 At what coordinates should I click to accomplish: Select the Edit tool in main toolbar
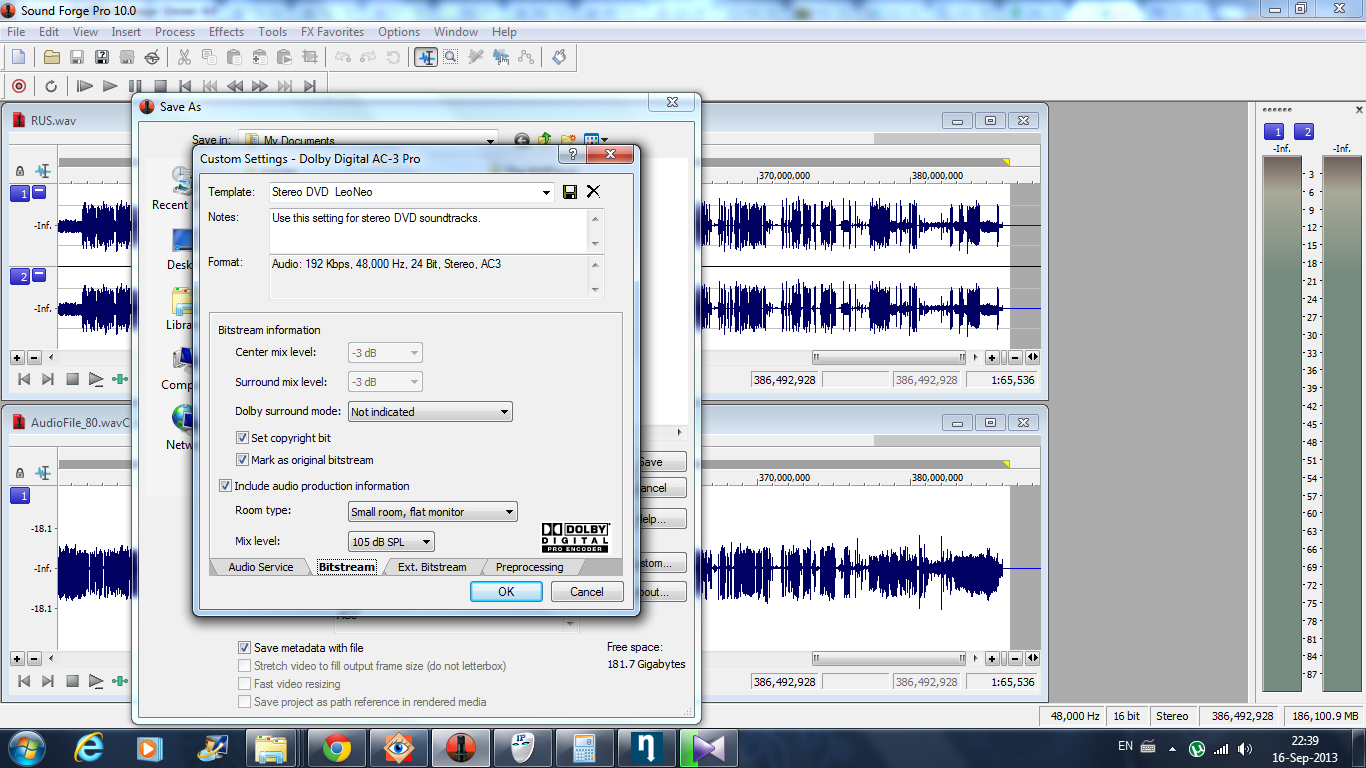click(426, 57)
